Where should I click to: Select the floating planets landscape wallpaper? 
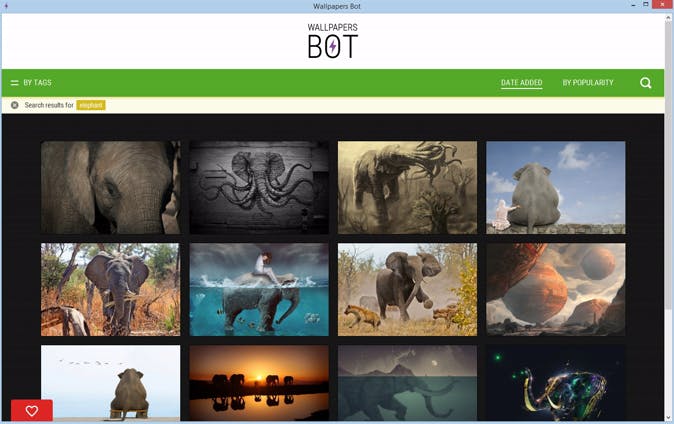[555, 289]
